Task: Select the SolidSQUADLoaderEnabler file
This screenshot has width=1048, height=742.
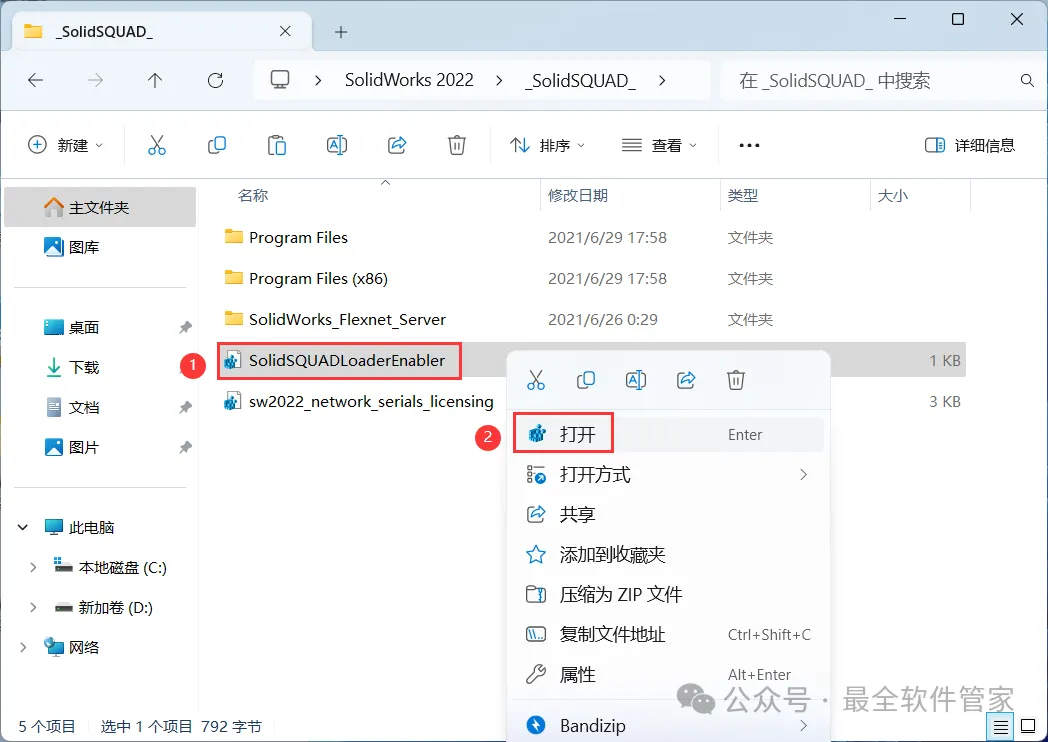Action: pos(346,360)
